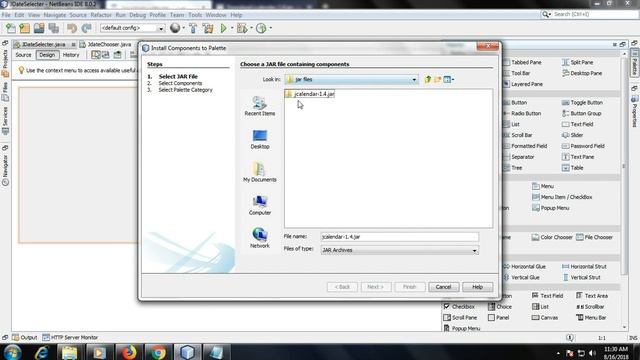Select Toggle Button in the palette
640x360 pixels.
pos(582,102)
